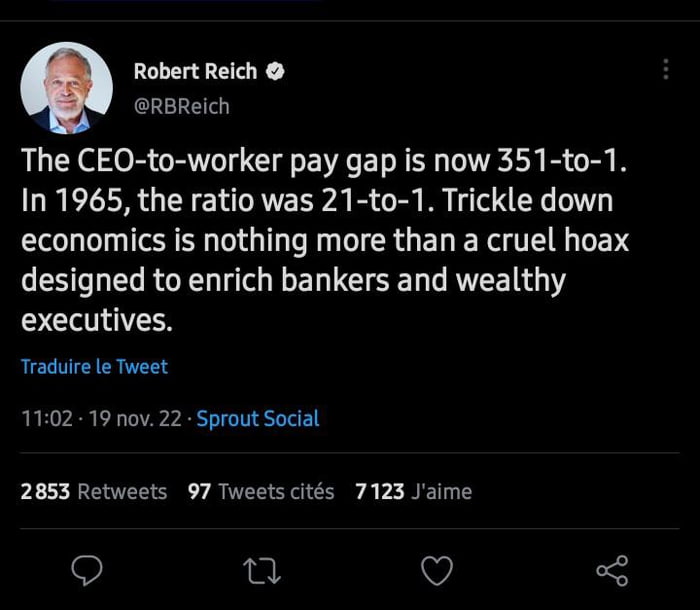Image resolution: width=700 pixels, height=610 pixels.
Task: Open the three-dot more options menu
Action: (x=666, y=70)
